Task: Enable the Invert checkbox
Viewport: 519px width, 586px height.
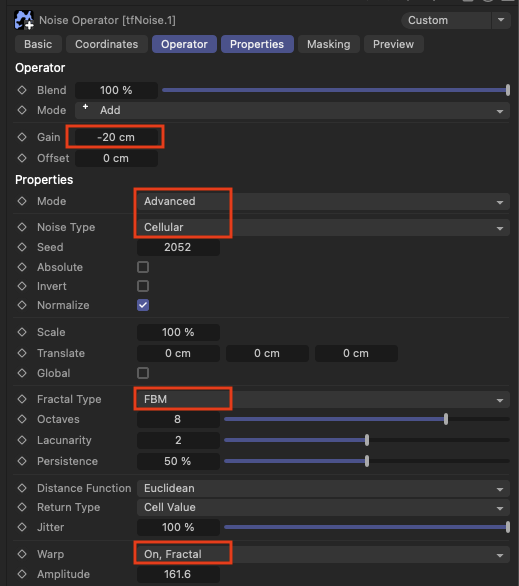Action: coord(143,286)
